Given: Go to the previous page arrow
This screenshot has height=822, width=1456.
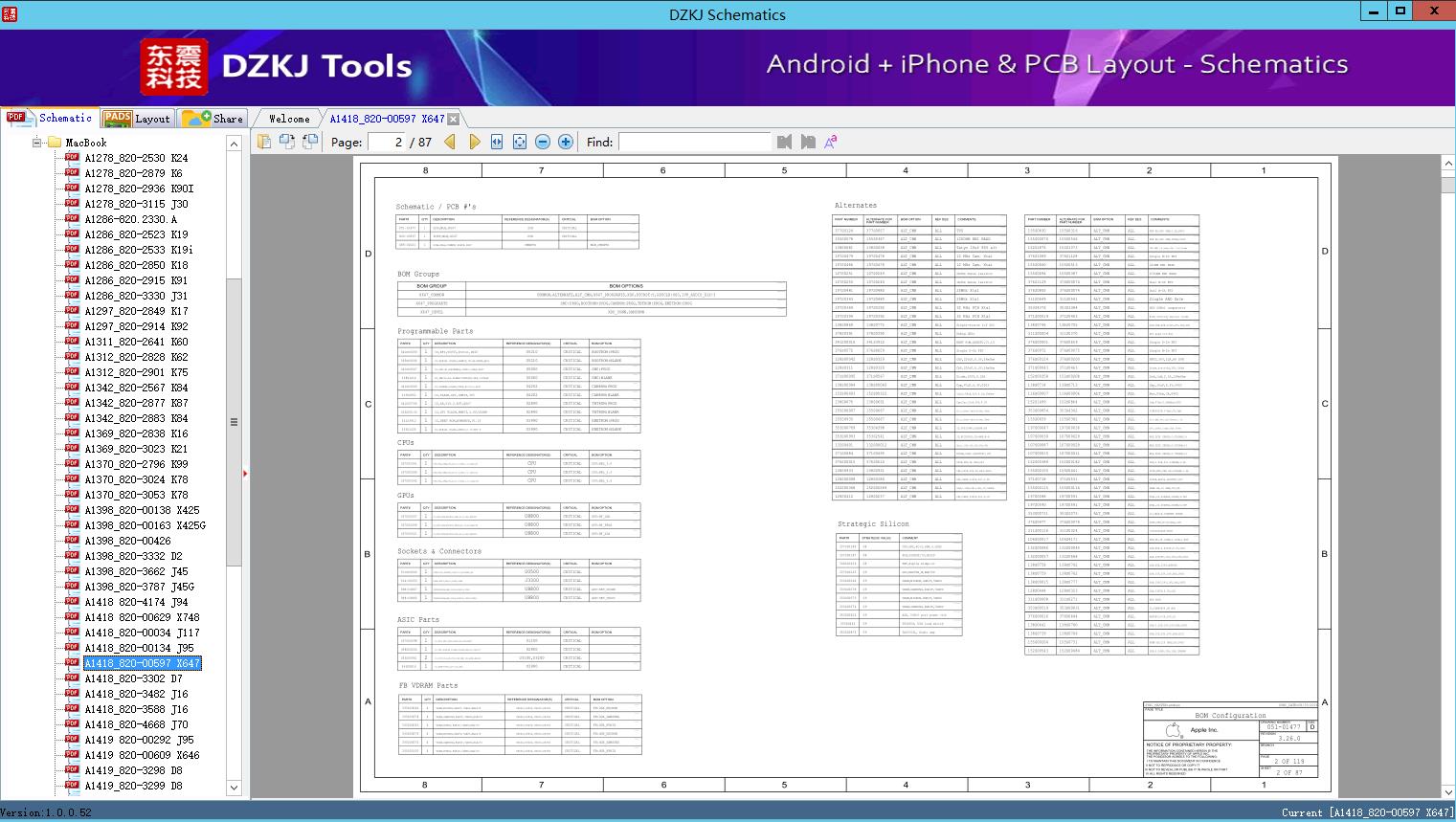Looking at the screenshot, I should click(x=450, y=142).
